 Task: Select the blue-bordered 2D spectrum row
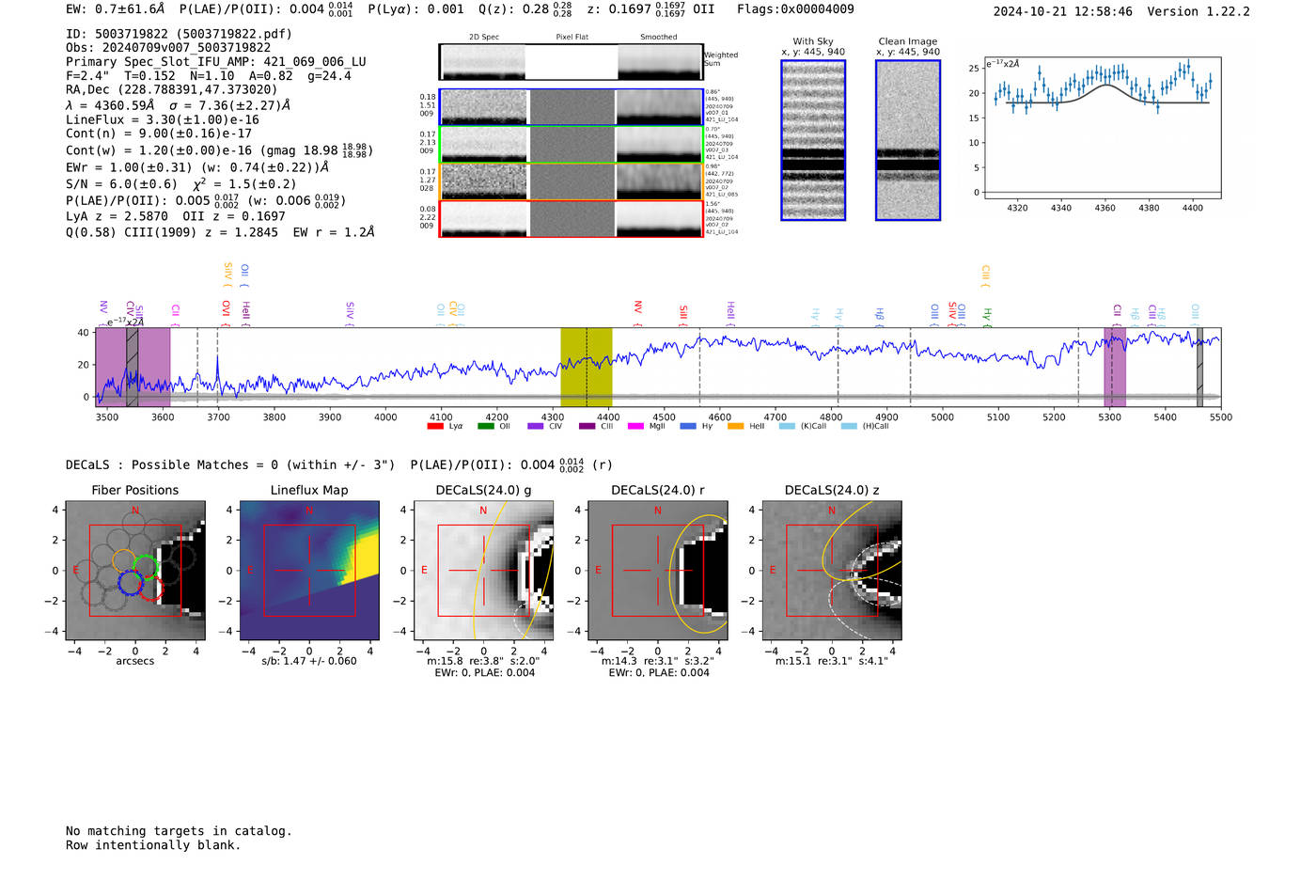click(571, 107)
